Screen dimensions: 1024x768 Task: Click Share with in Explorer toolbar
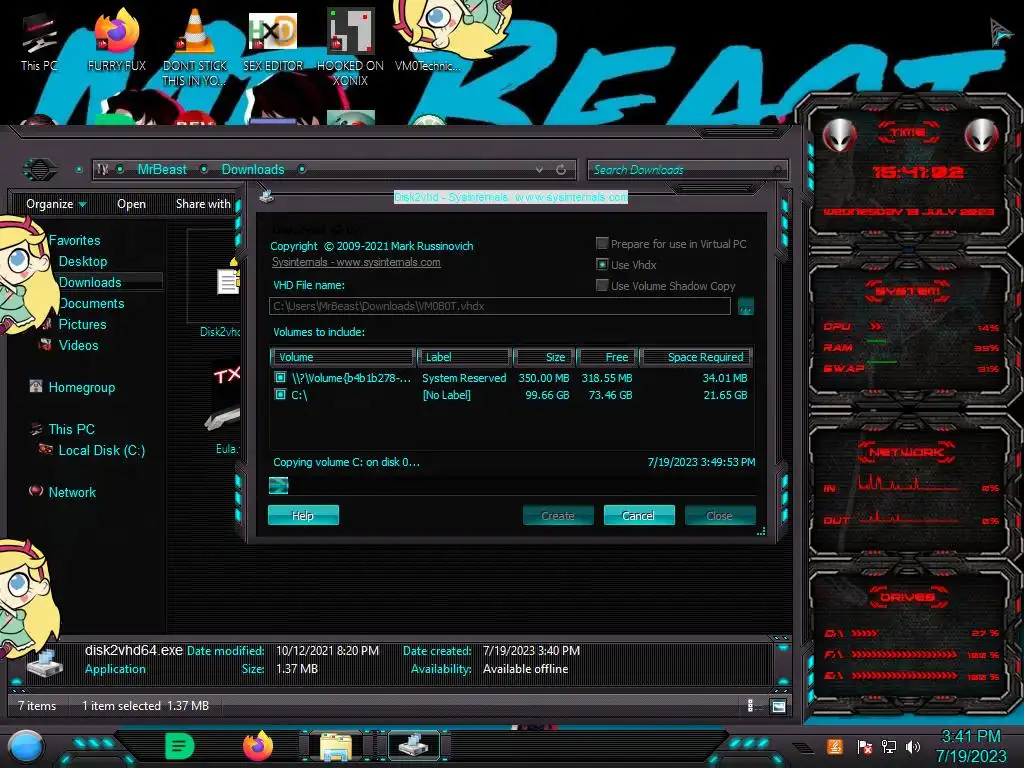pyautogui.click(x=203, y=204)
